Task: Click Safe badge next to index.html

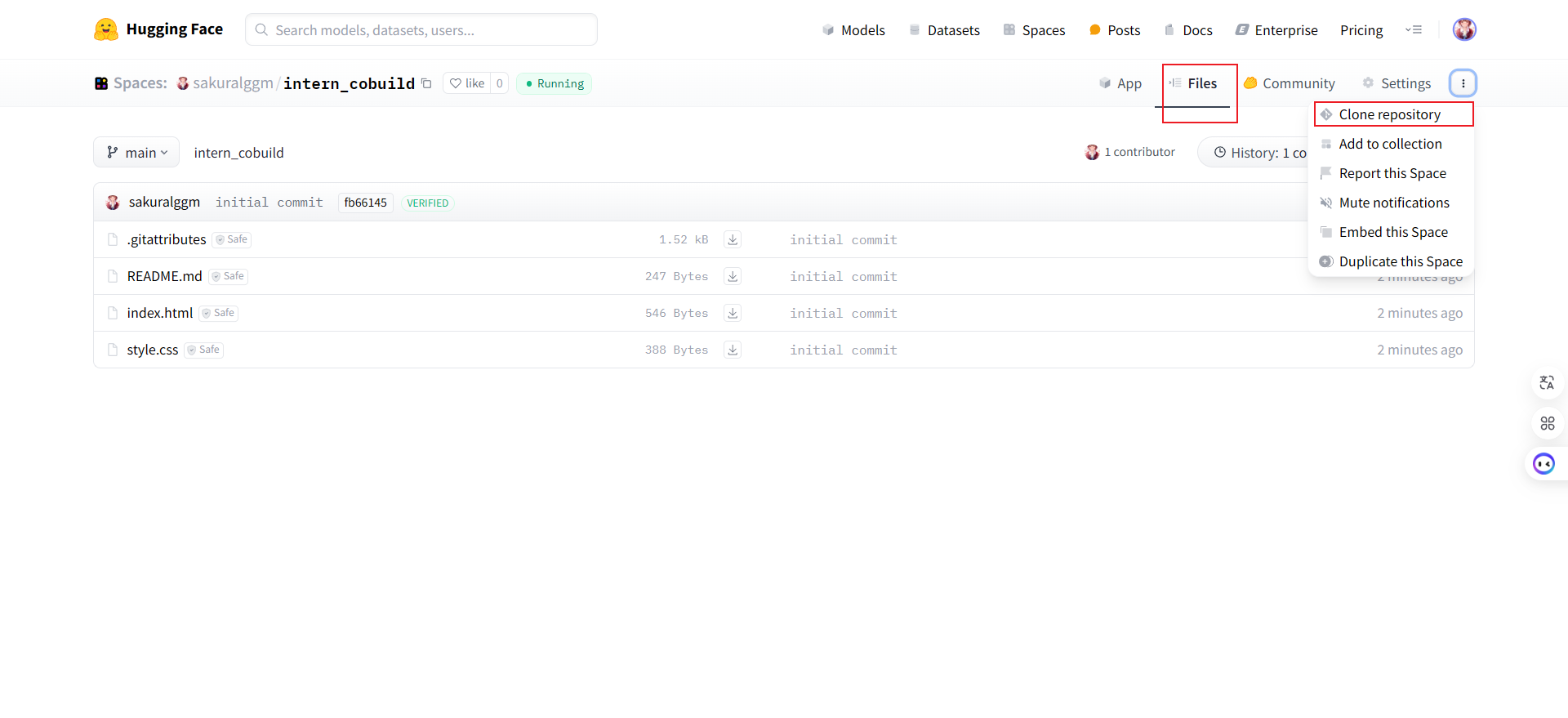Action: [218, 313]
